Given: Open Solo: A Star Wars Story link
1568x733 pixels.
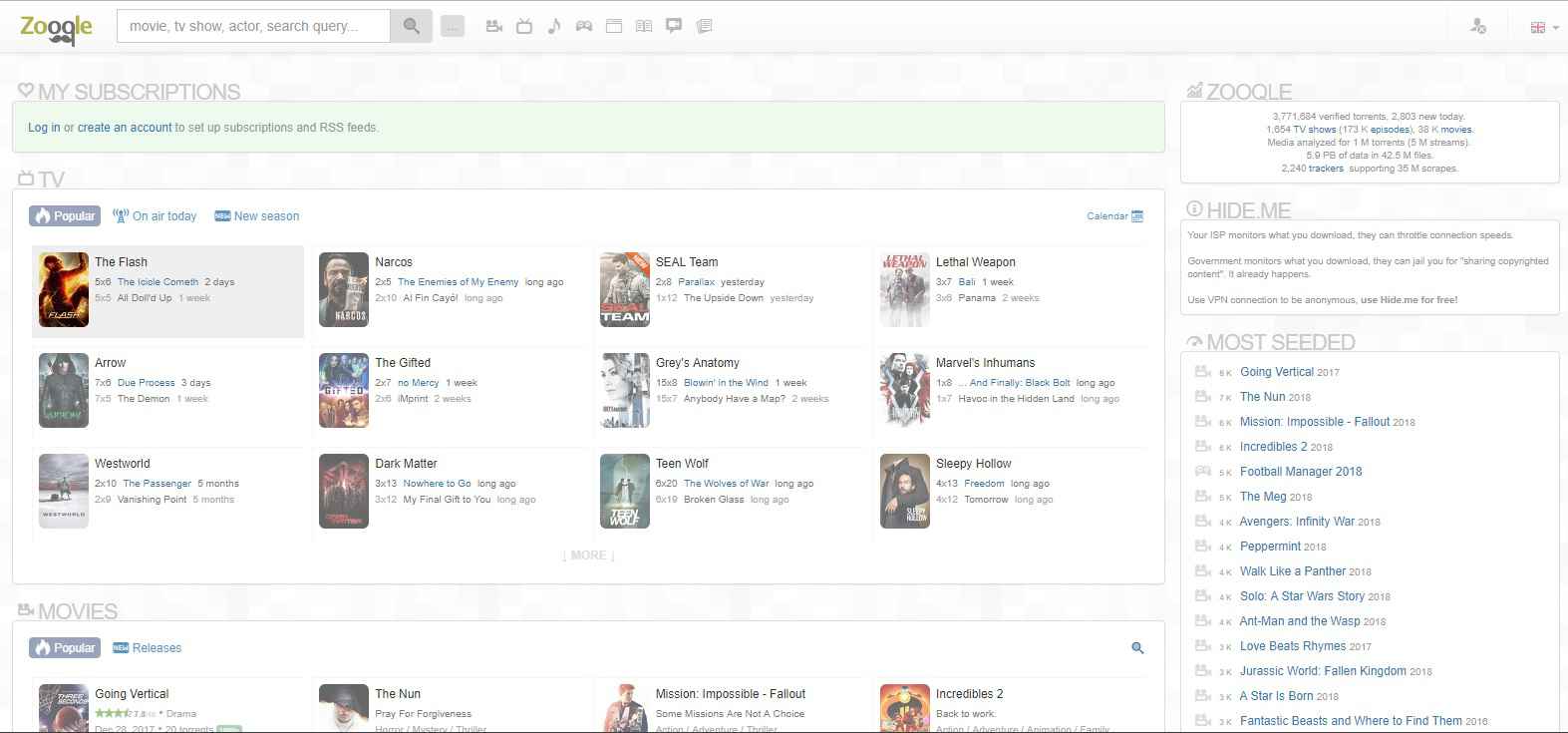Looking at the screenshot, I should (1302, 596).
